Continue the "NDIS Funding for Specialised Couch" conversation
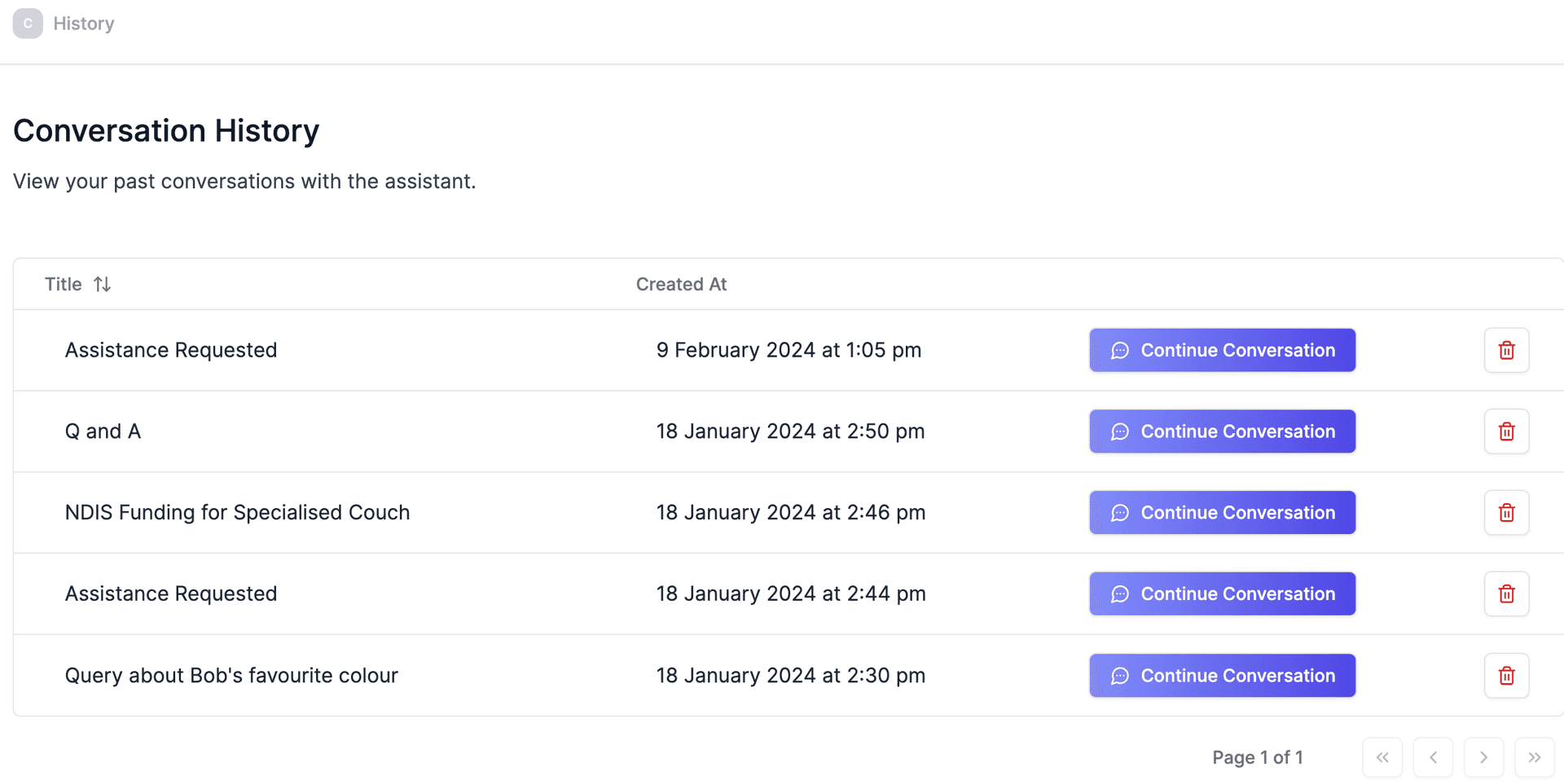 (1222, 512)
